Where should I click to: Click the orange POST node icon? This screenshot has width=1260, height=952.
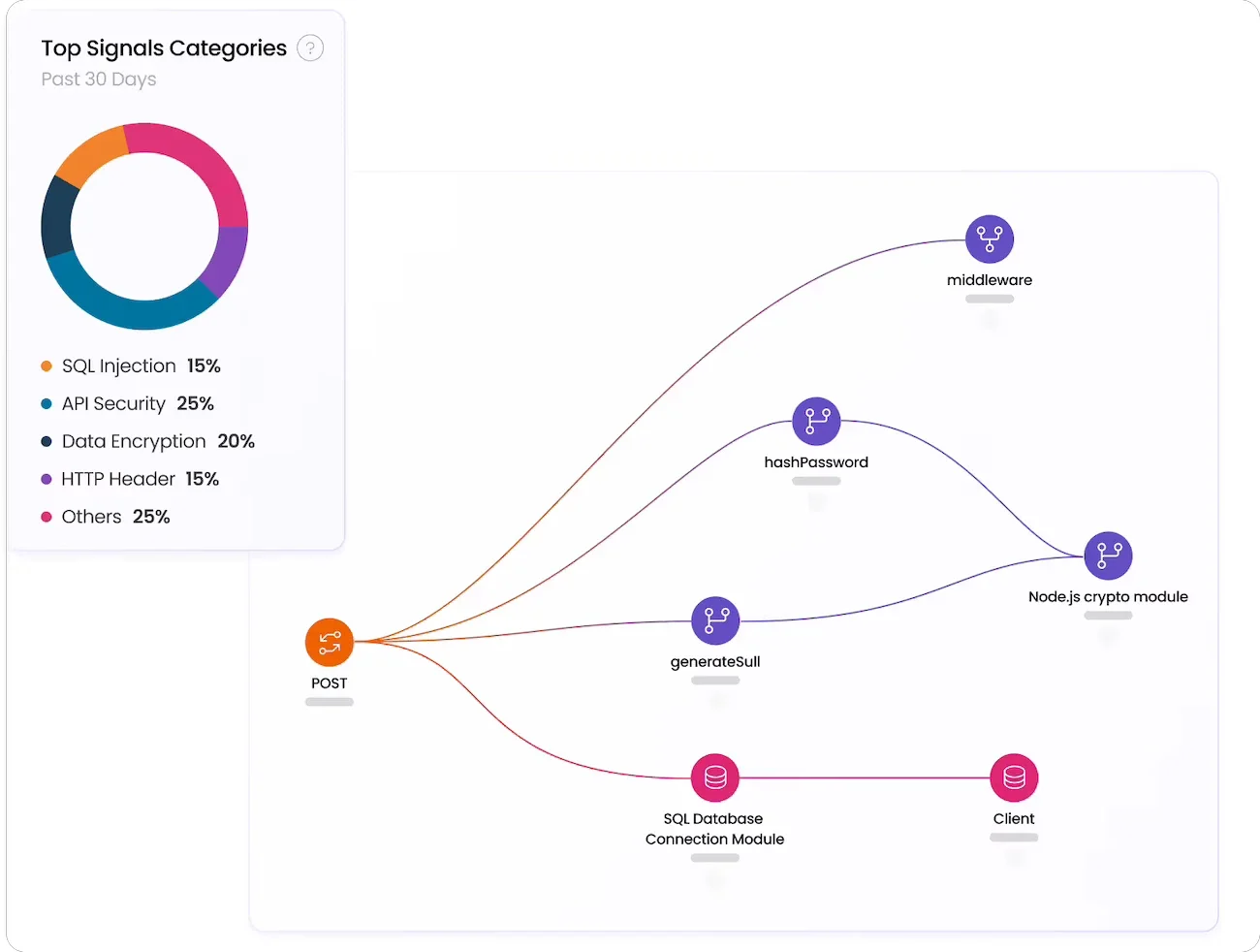pyautogui.click(x=330, y=642)
